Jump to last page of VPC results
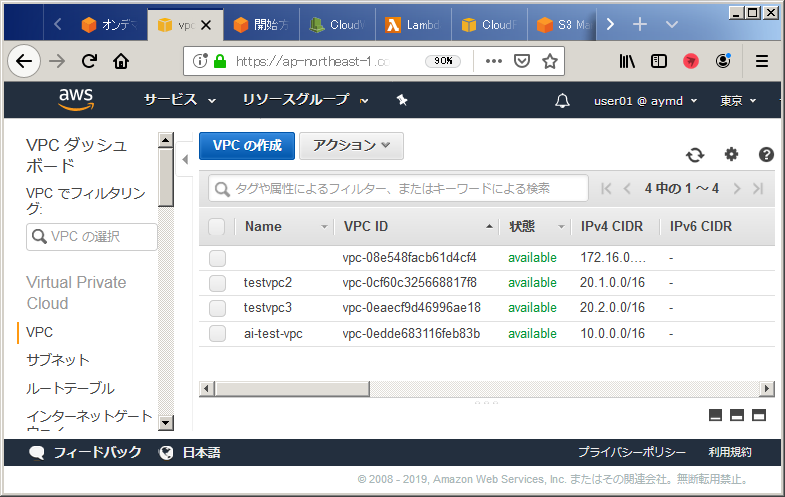The height and width of the screenshot is (497, 785). [758, 189]
